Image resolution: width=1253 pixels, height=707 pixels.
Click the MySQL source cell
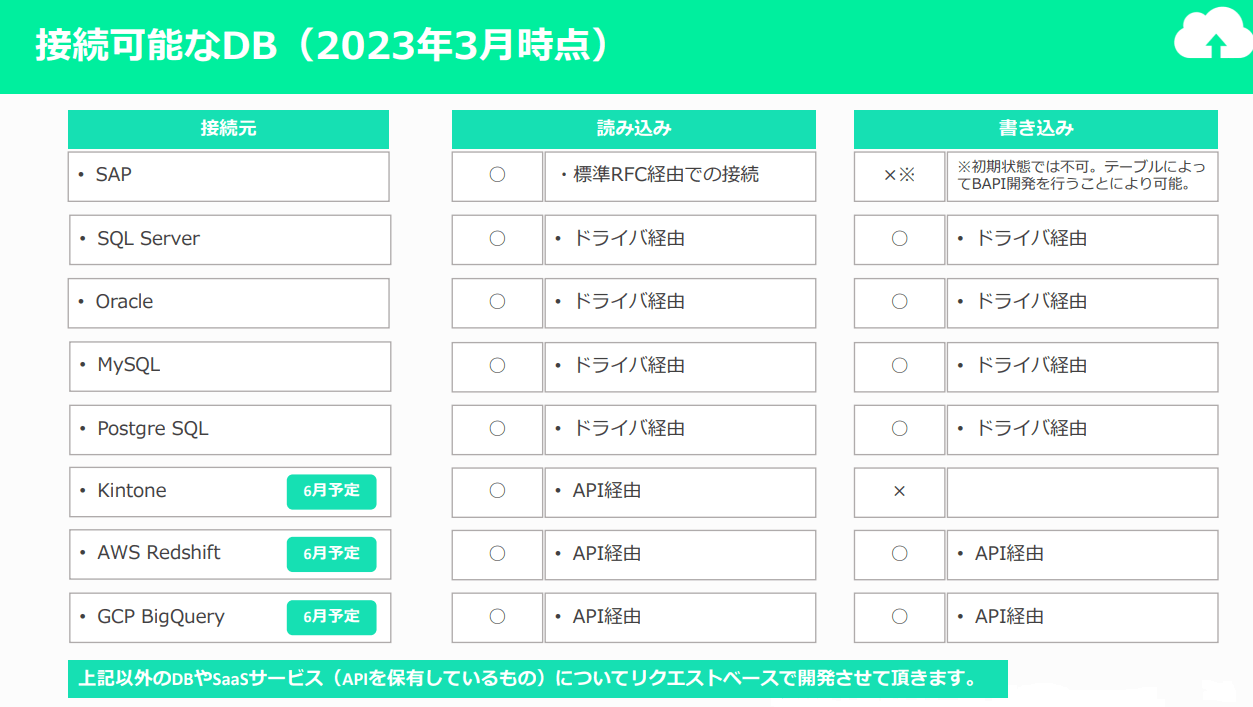tap(229, 366)
